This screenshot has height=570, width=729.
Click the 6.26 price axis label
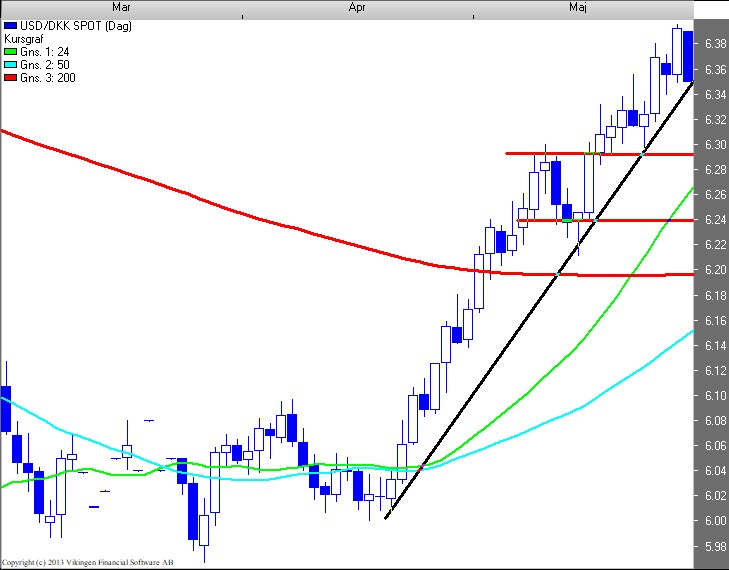click(x=716, y=195)
